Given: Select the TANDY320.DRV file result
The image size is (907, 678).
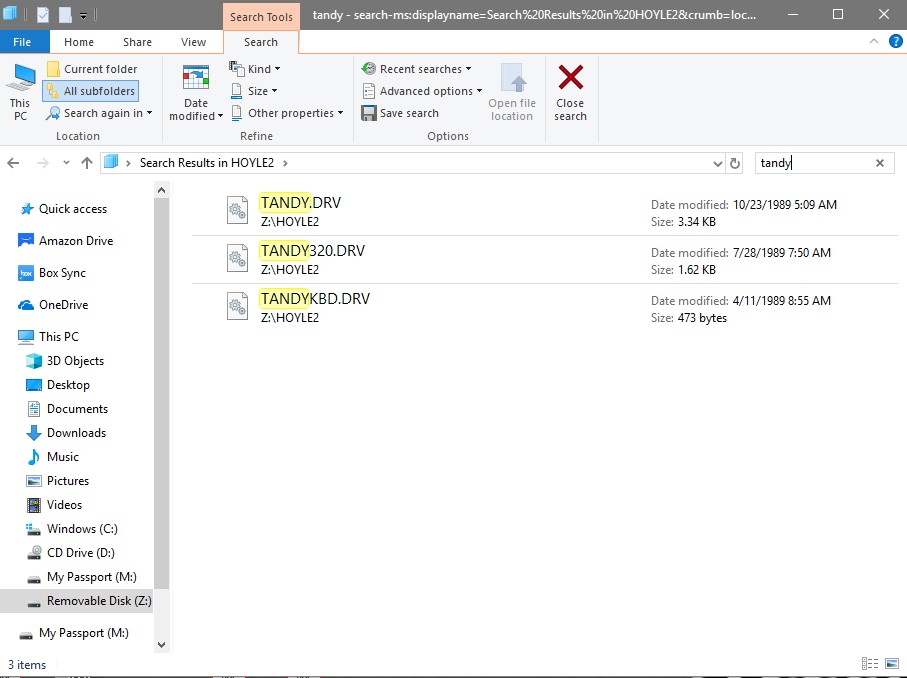Looking at the screenshot, I should (x=312, y=251).
